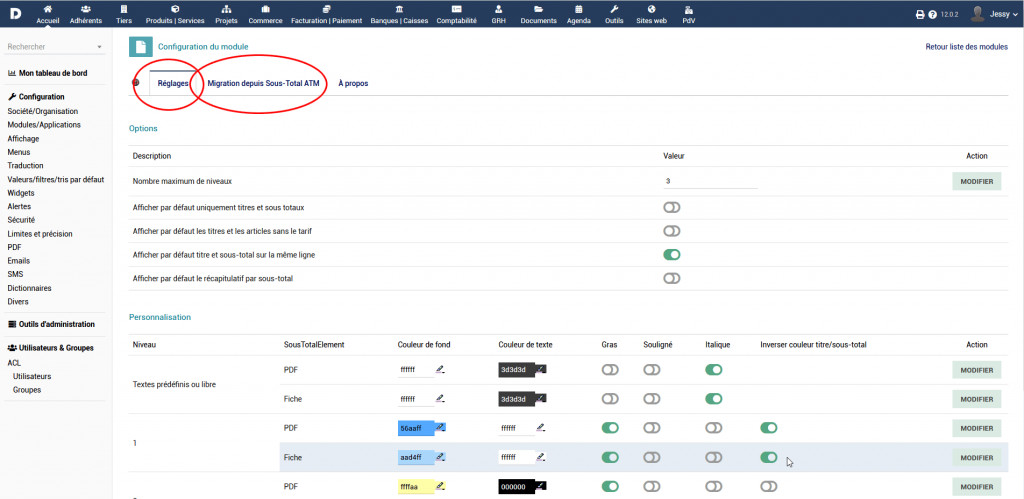Click MODIFIER button for maximum levels row
This screenshot has height=499, width=1024.
tap(976, 181)
